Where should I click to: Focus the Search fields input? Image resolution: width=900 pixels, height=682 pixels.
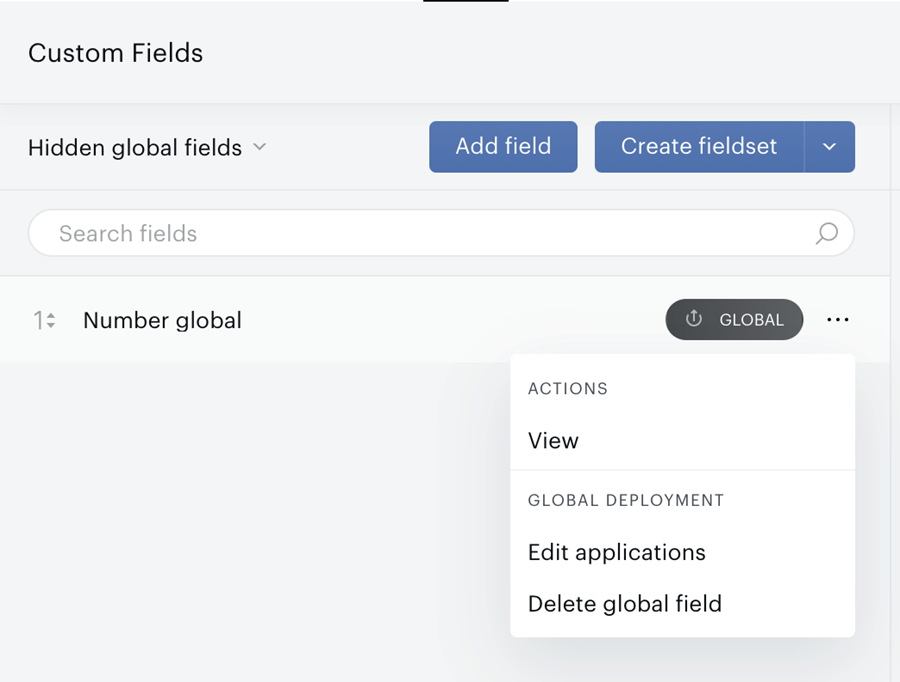click(441, 233)
